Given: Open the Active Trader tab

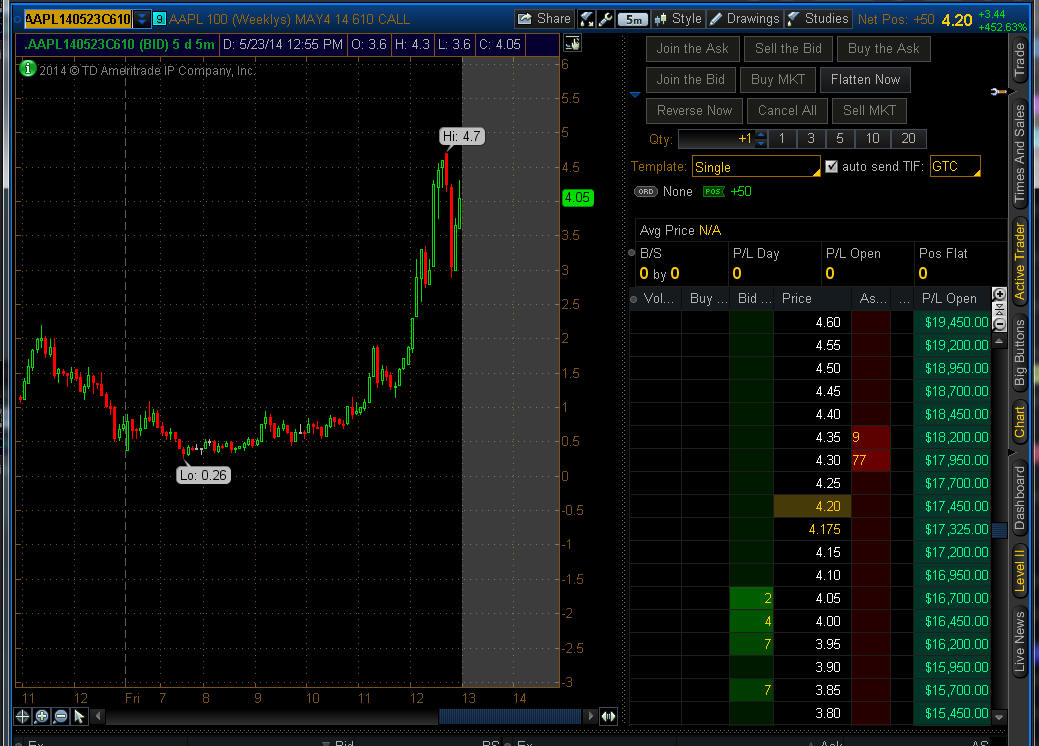Looking at the screenshot, I should [x=1019, y=261].
